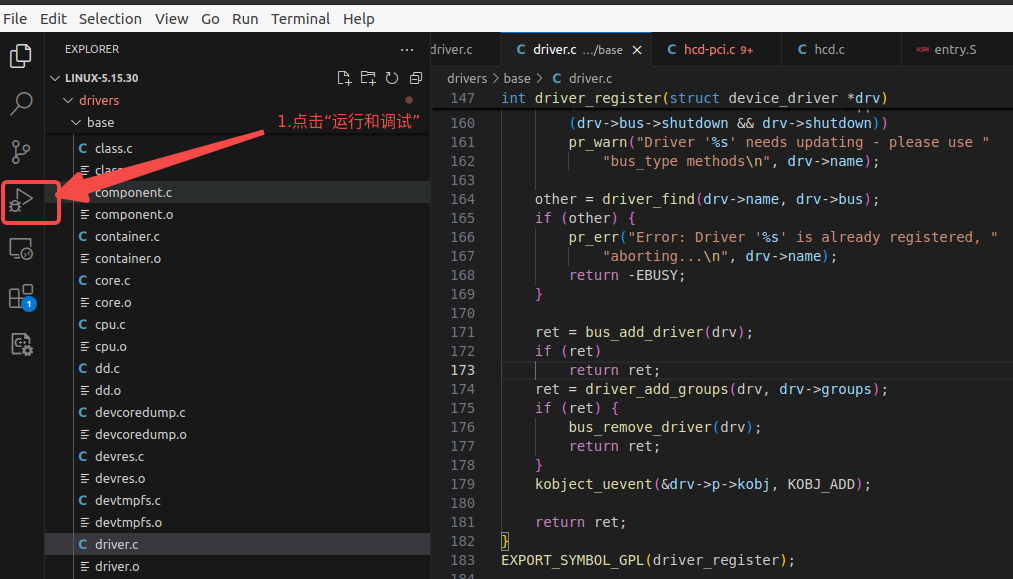Image resolution: width=1013 pixels, height=579 pixels.
Task: Open the Explorer view in activity bar
Action: tap(21, 56)
